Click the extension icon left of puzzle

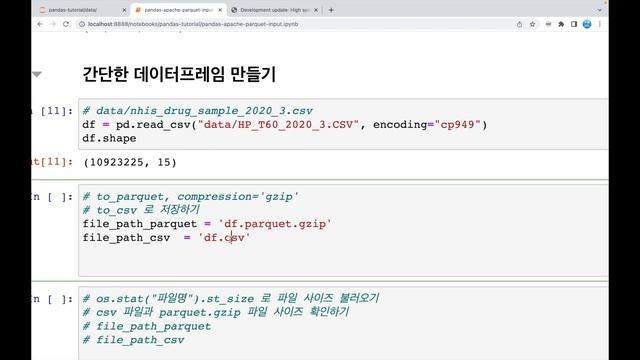[548, 24]
